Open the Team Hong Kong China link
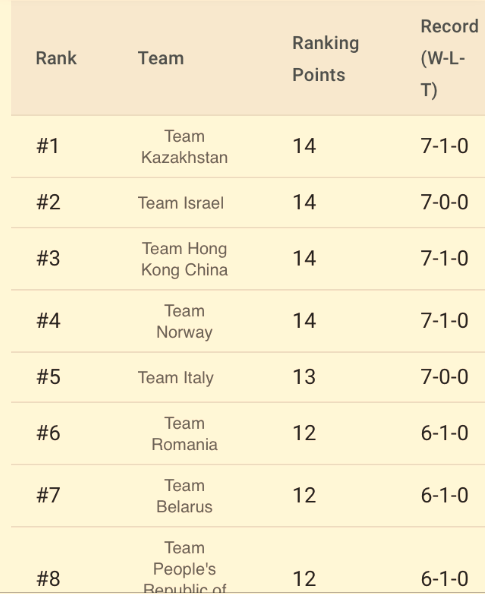 tap(185, 259)
